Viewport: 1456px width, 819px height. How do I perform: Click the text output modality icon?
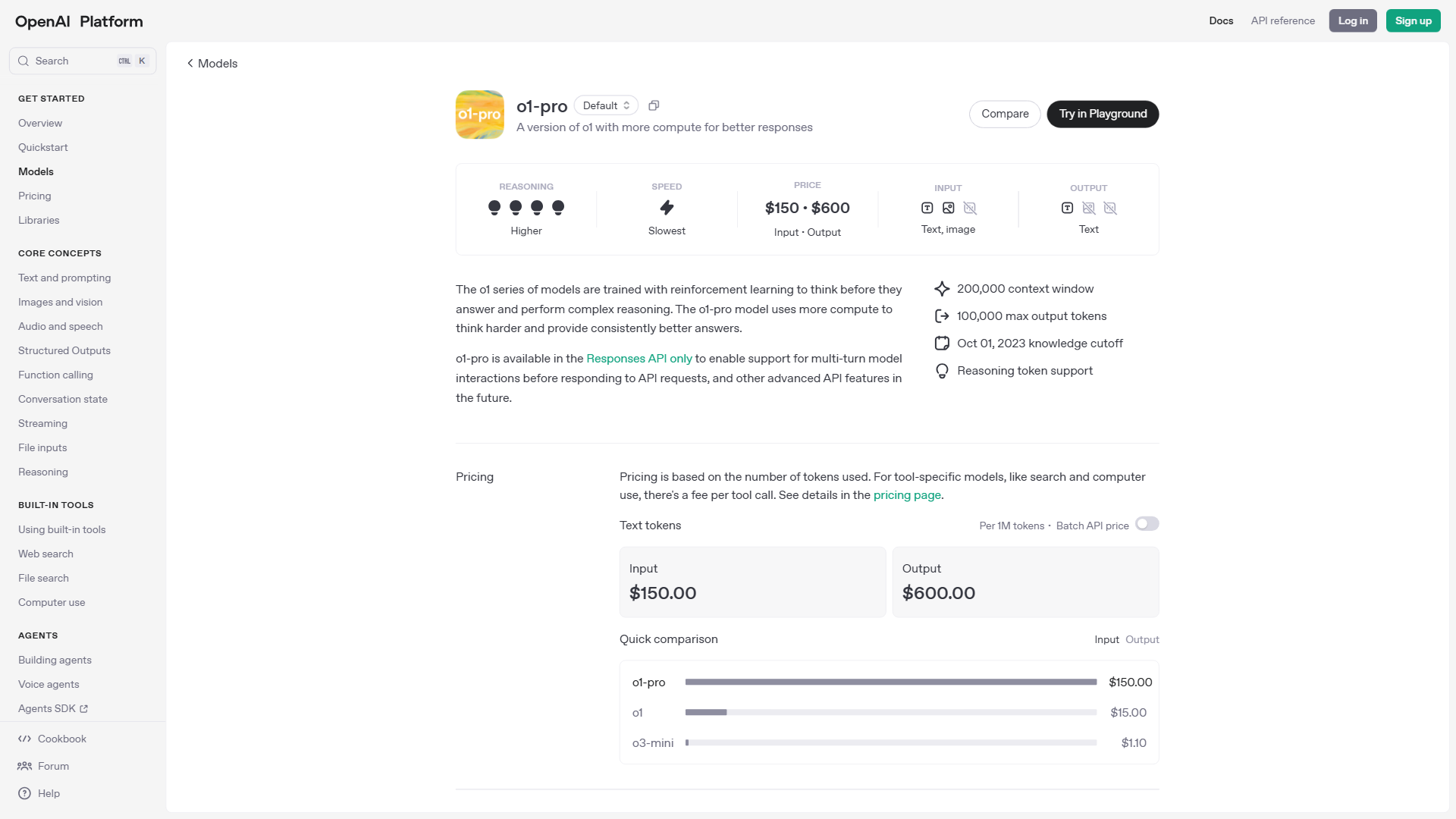point(1067,208)
